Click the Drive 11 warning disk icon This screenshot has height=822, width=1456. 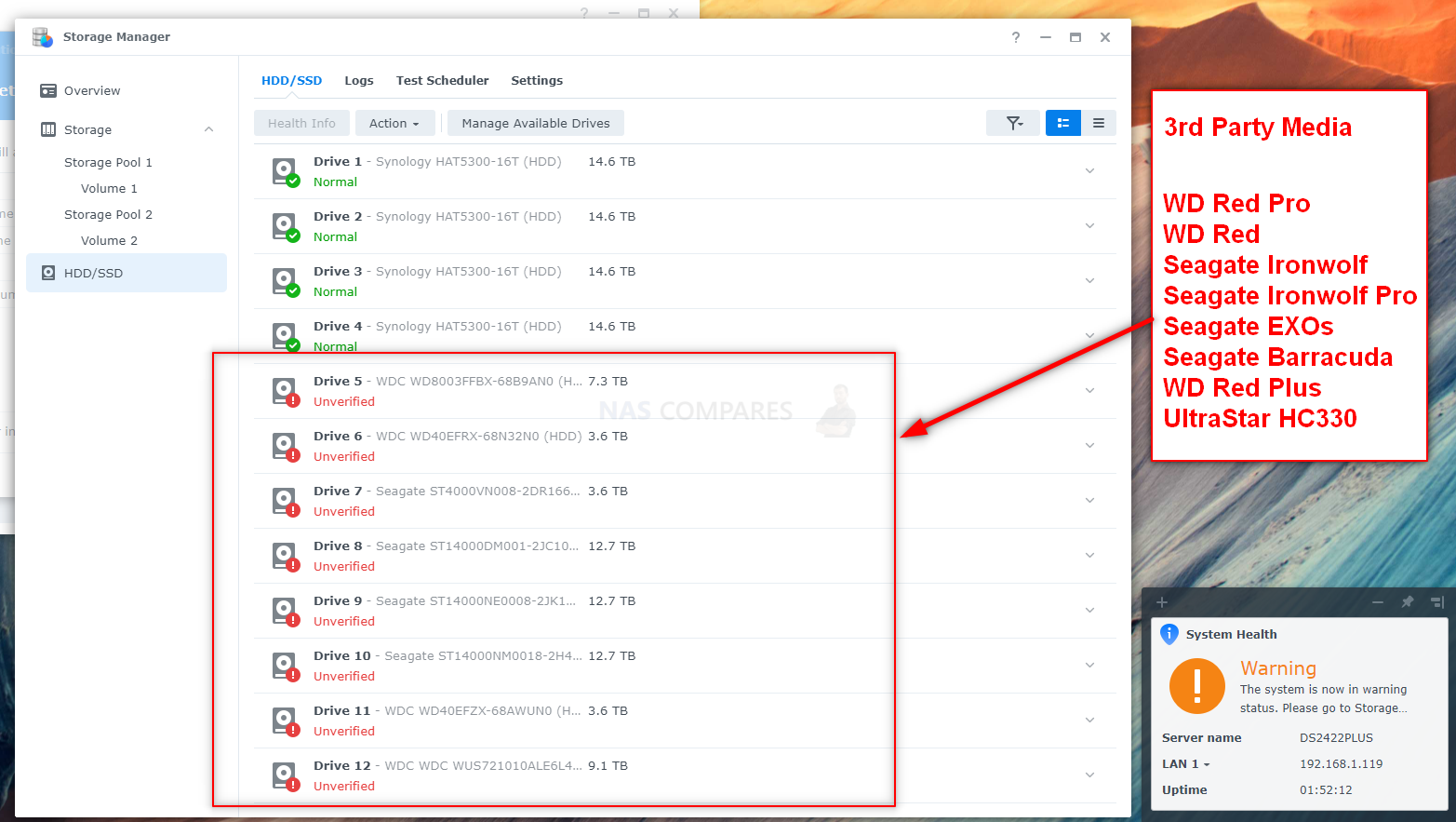tap(285, 721)
